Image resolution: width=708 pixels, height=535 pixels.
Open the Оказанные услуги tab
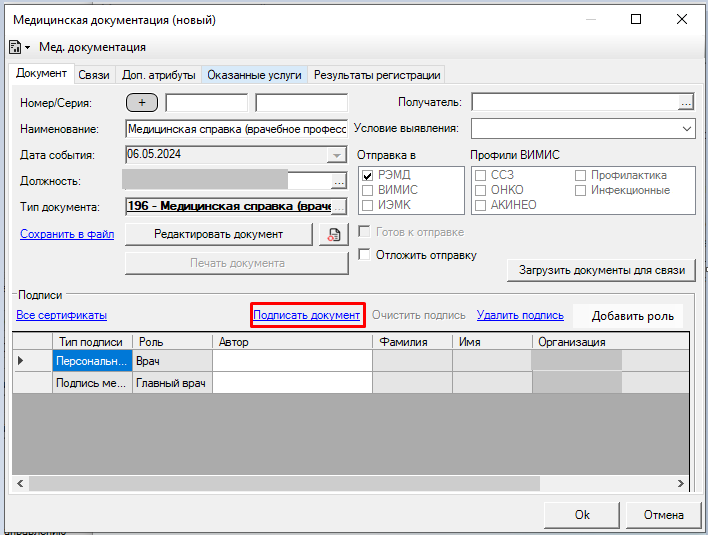[255, 74]
